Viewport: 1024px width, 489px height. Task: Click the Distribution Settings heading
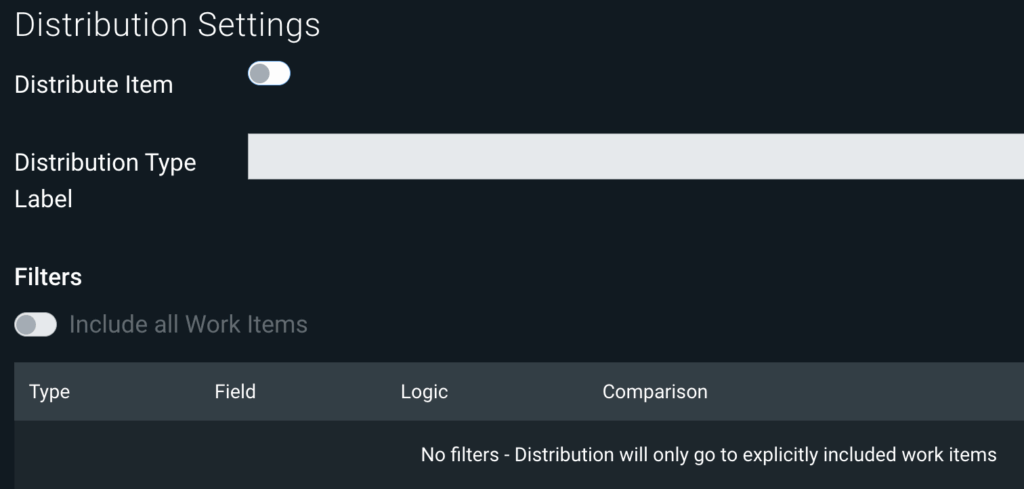[167, 25]
